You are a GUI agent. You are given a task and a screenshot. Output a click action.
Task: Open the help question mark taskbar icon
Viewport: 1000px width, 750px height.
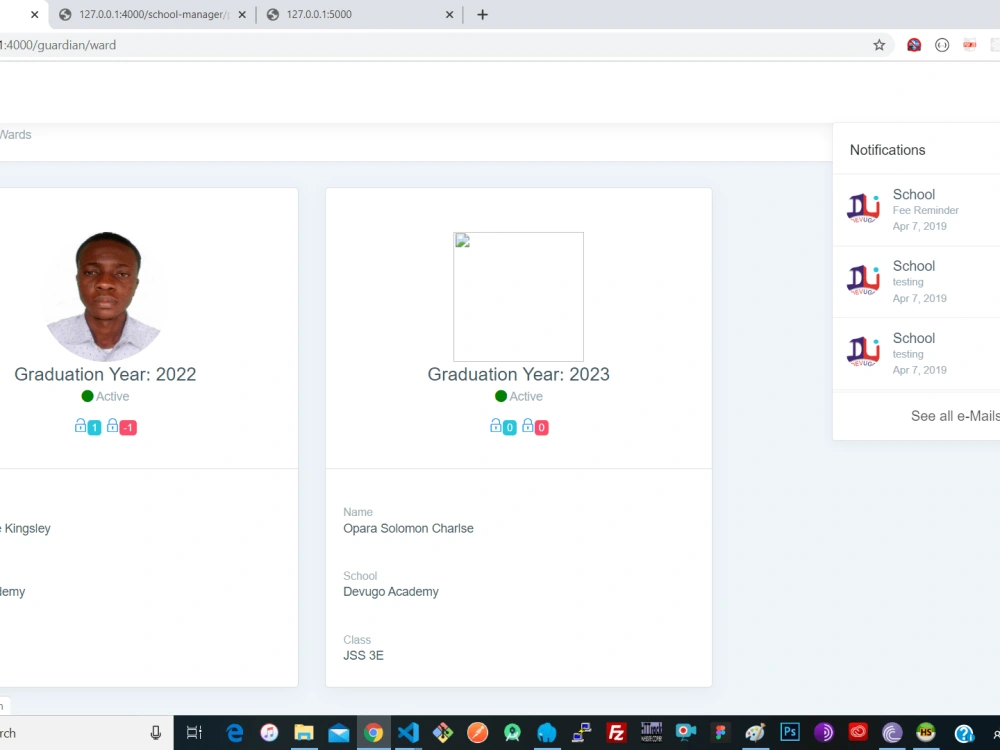(x=964, y=733)
